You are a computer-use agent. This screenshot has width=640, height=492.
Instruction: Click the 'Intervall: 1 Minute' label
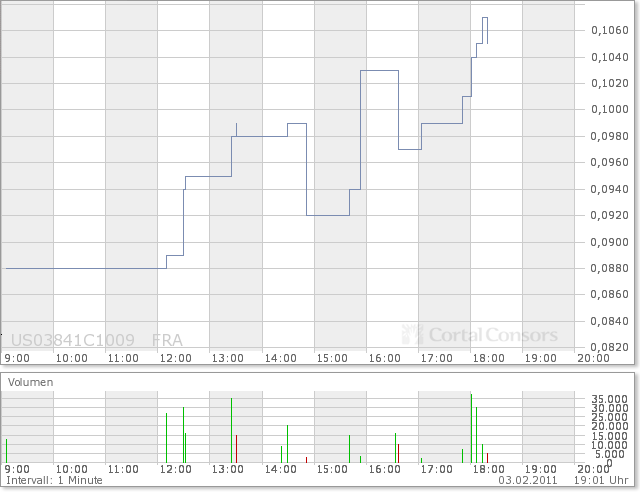point(54,480)
